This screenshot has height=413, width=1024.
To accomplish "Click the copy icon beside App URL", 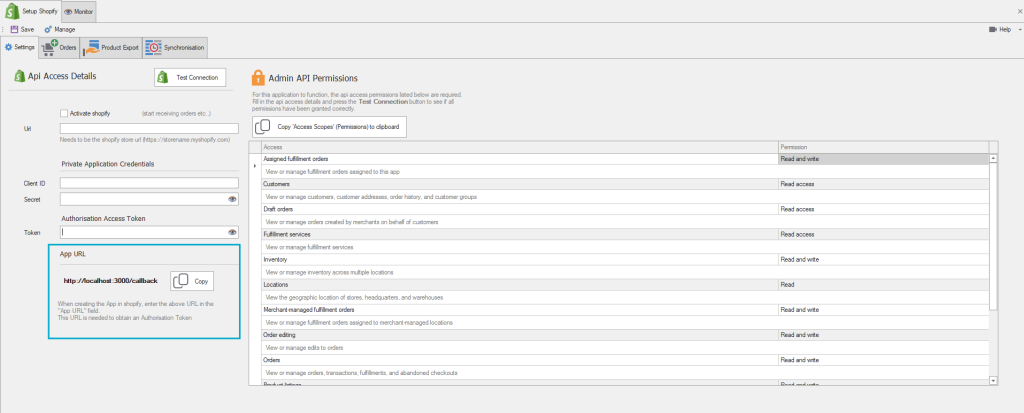I will (x=180, y=281).
